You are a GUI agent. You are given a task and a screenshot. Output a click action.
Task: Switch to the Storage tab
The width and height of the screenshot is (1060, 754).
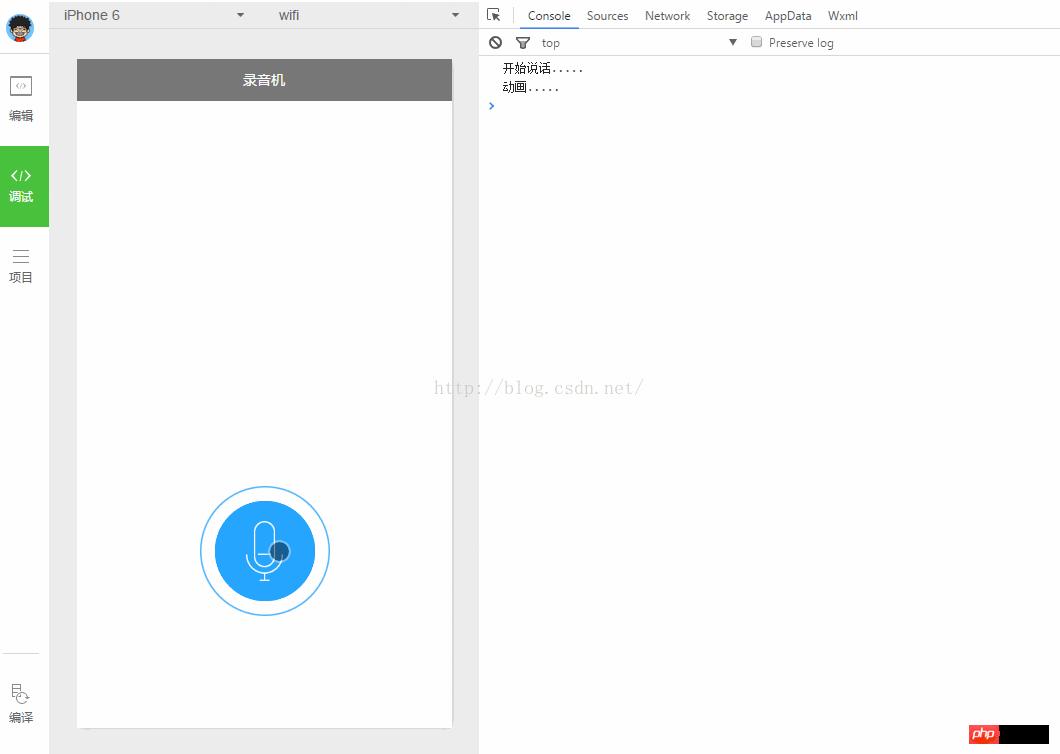click(727, 16)
